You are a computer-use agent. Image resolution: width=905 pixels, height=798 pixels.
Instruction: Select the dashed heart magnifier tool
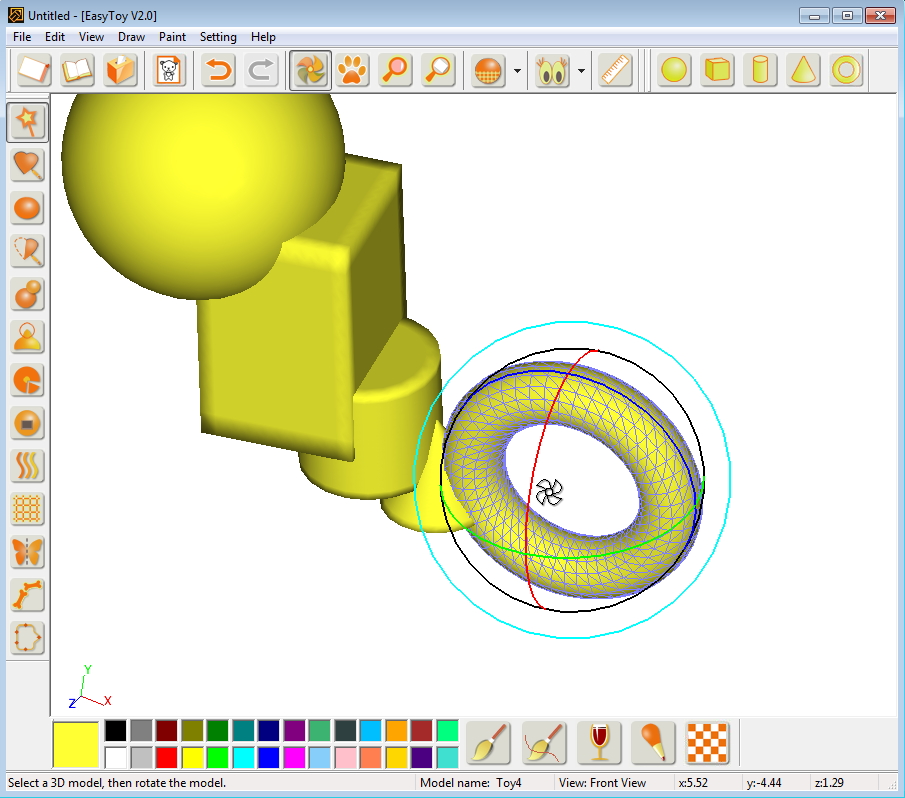pyautogui.click(x=27, y=252)
